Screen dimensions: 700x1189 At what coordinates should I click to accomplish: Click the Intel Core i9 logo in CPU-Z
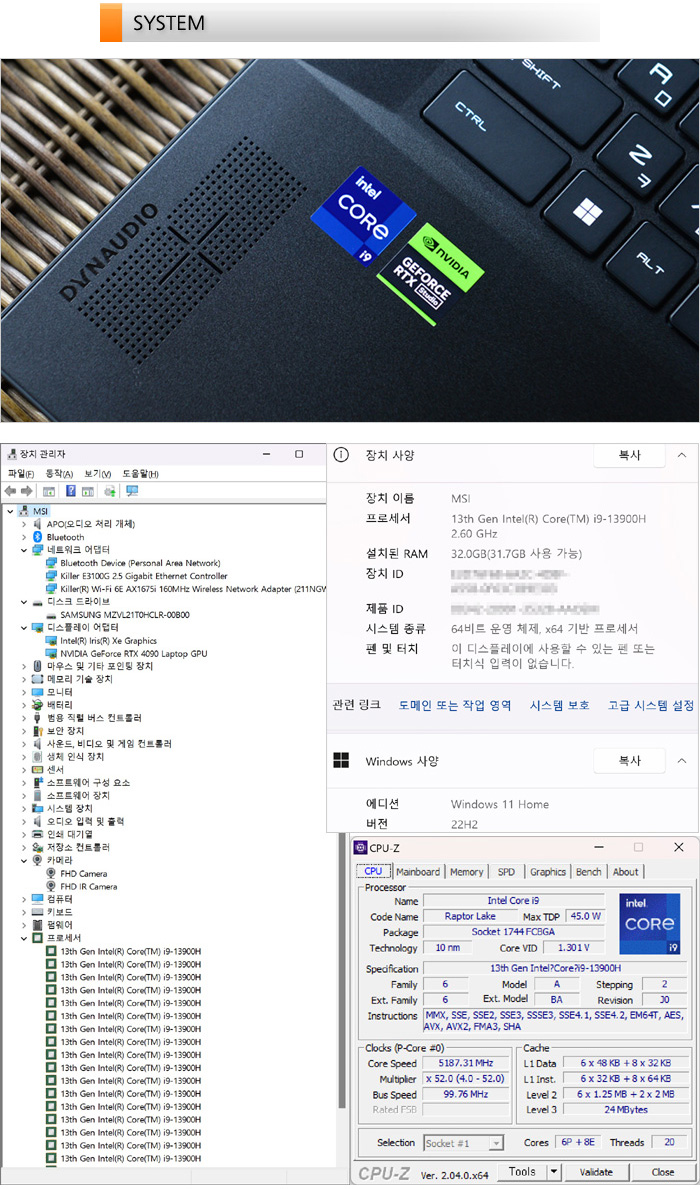click(x=650, y=924)
